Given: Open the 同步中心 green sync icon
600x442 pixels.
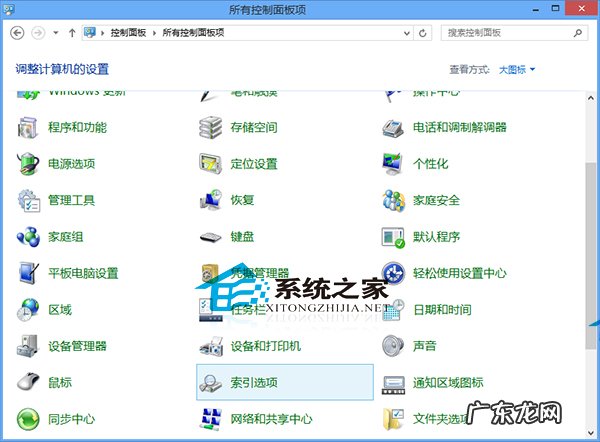Looking at the screenshot, I should pyautogui.click(x=28, y=419).
